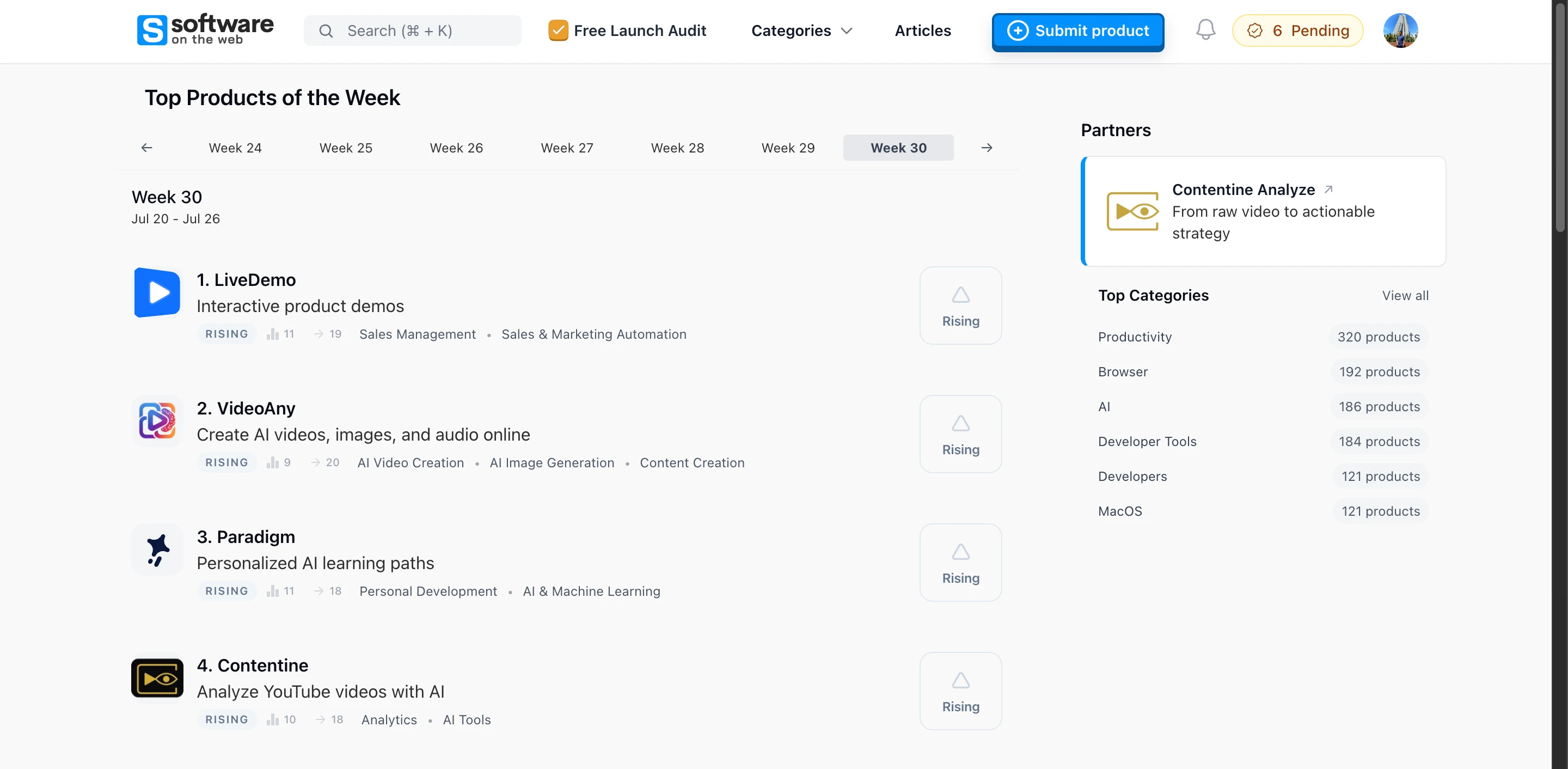The height and width of the screenshot is (769, 1568).
Task: Click the arrow icon beside VideoAny's 20
Action: [315, 462]
